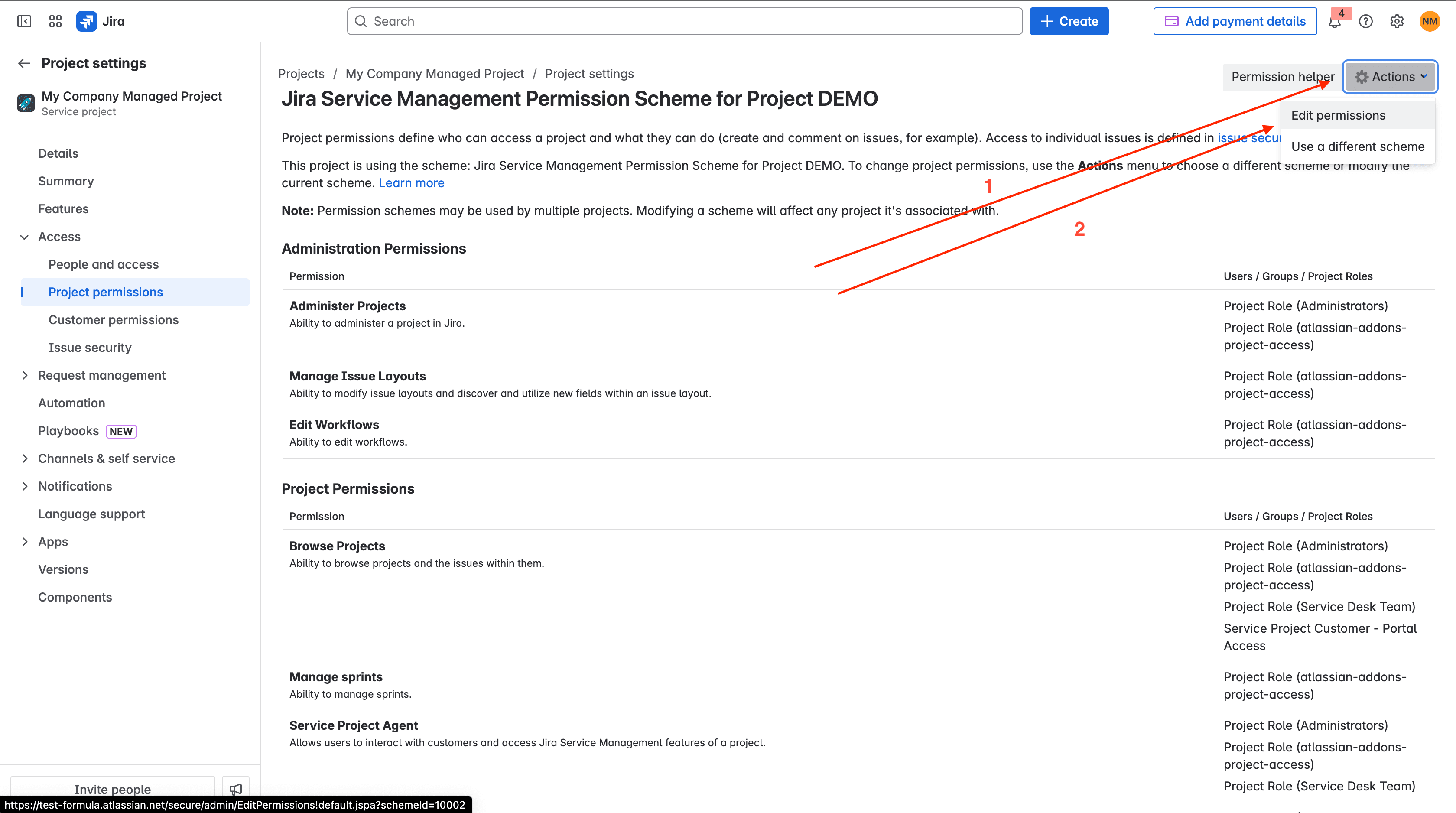The width and height of the screenshot is (1456, 813).
Task: Open Issue security page
Action: (90, 347)
